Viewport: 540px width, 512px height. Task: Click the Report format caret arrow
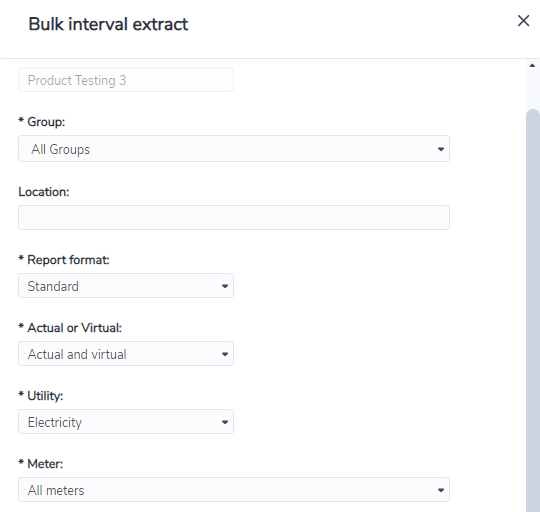225,286
